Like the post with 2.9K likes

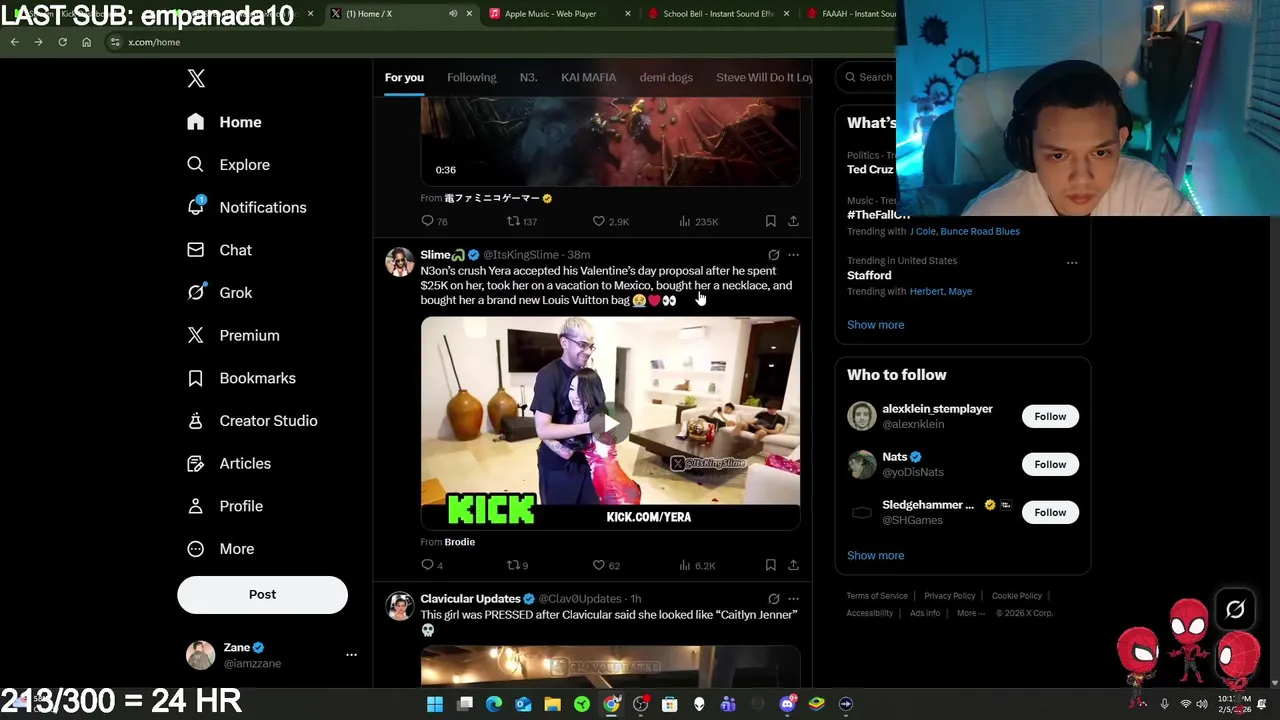(x=610, y=221)
